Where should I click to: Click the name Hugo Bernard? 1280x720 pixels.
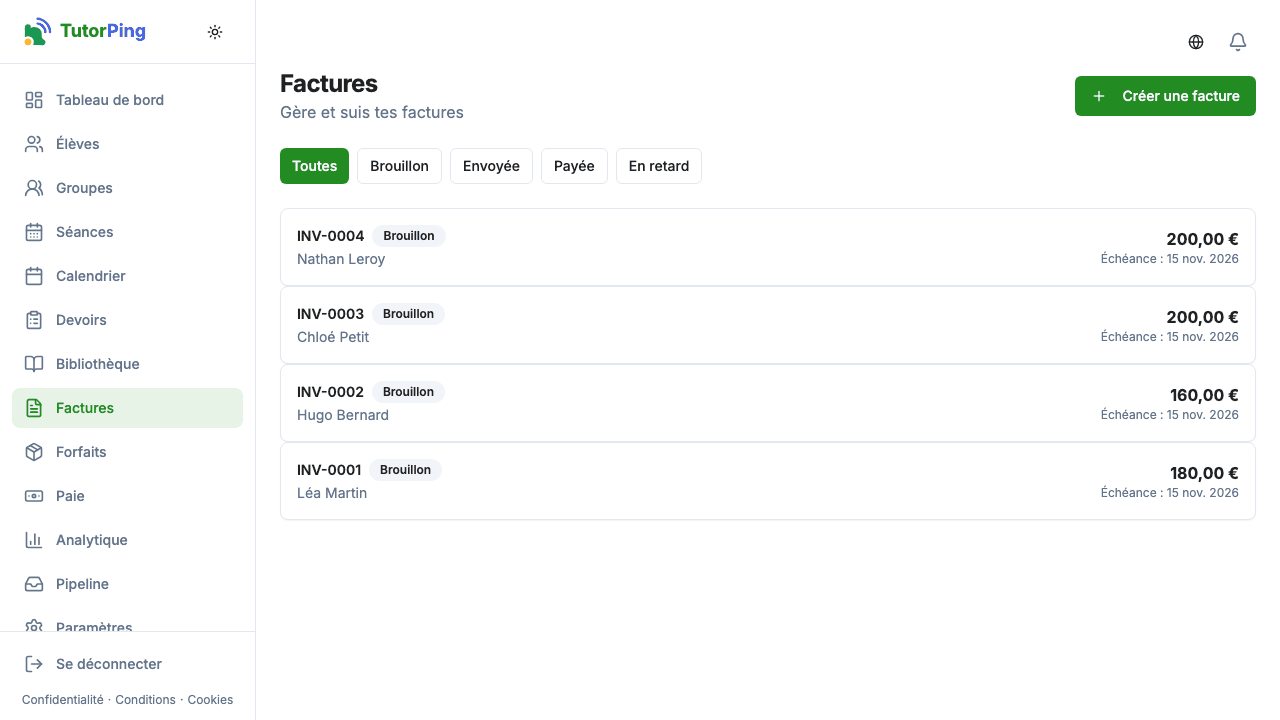(343, 415)
